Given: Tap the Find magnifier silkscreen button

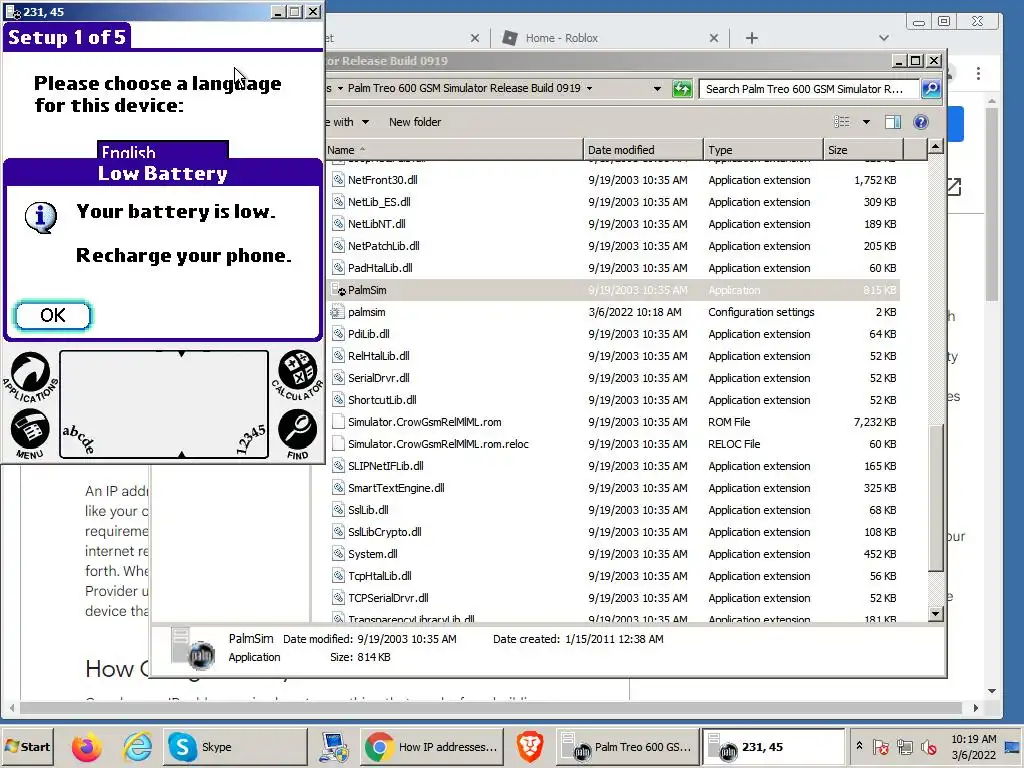Looking at the screenshot, I should (298, 434).
